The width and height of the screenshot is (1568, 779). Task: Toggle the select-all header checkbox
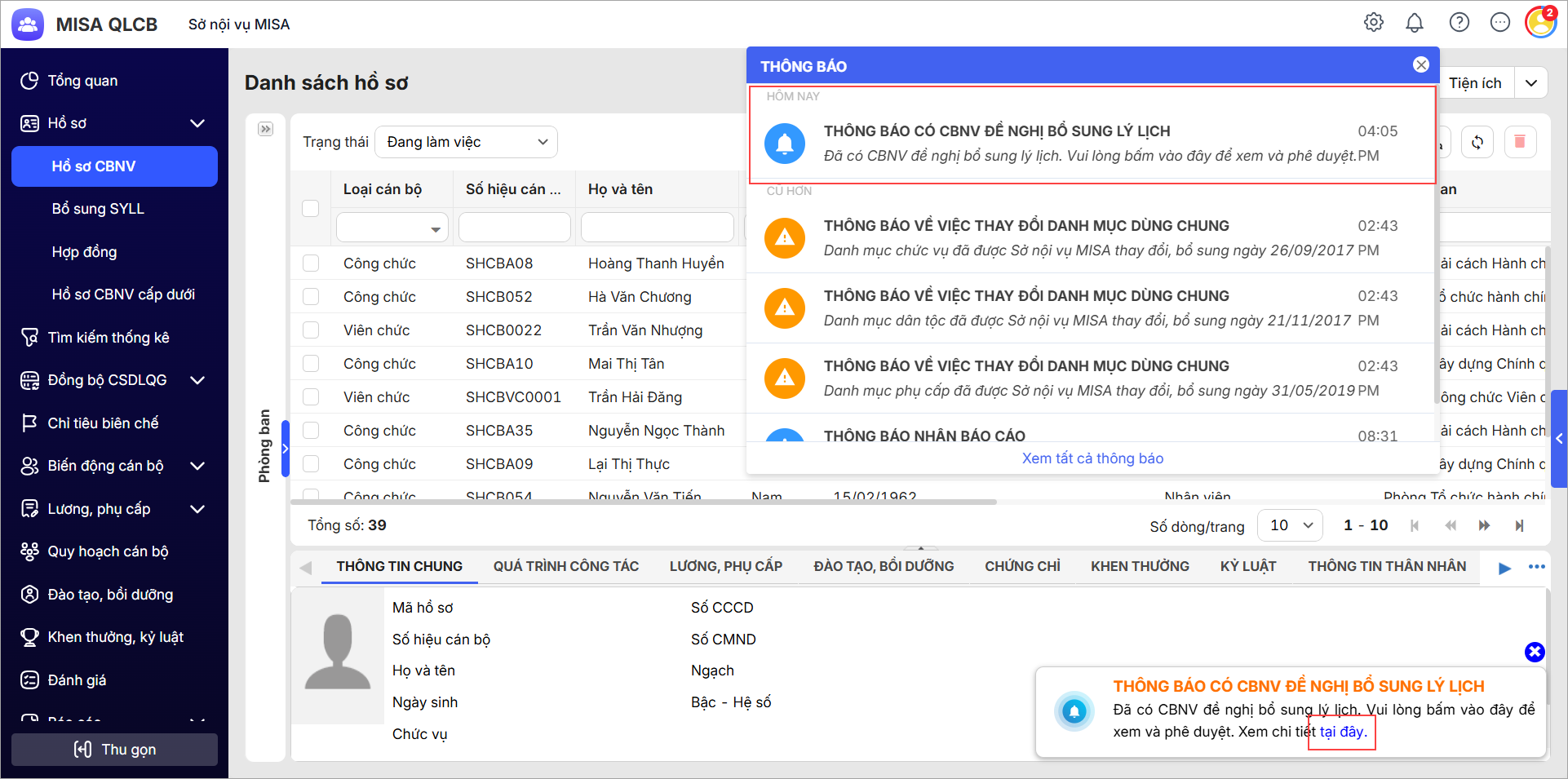(311, 208)
